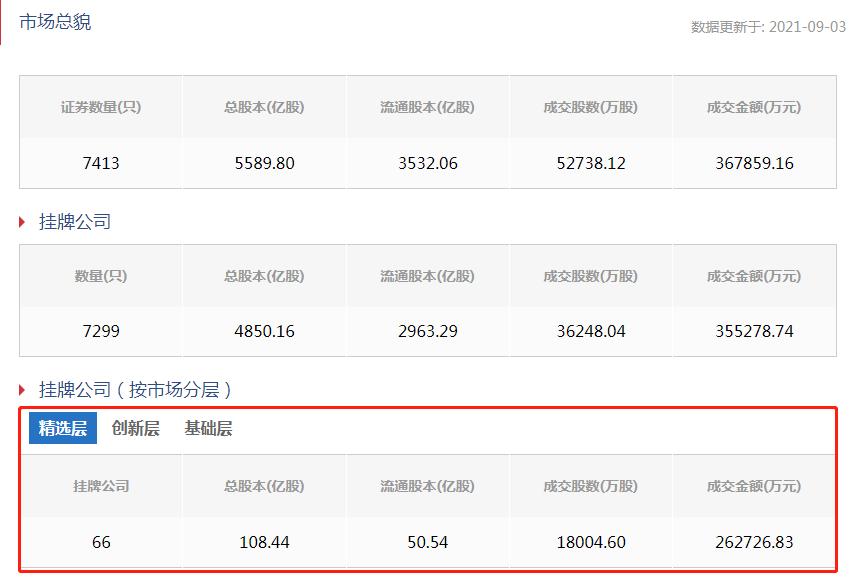
Task: Select the 7413 securities count cell
Action: click(101, 163)
